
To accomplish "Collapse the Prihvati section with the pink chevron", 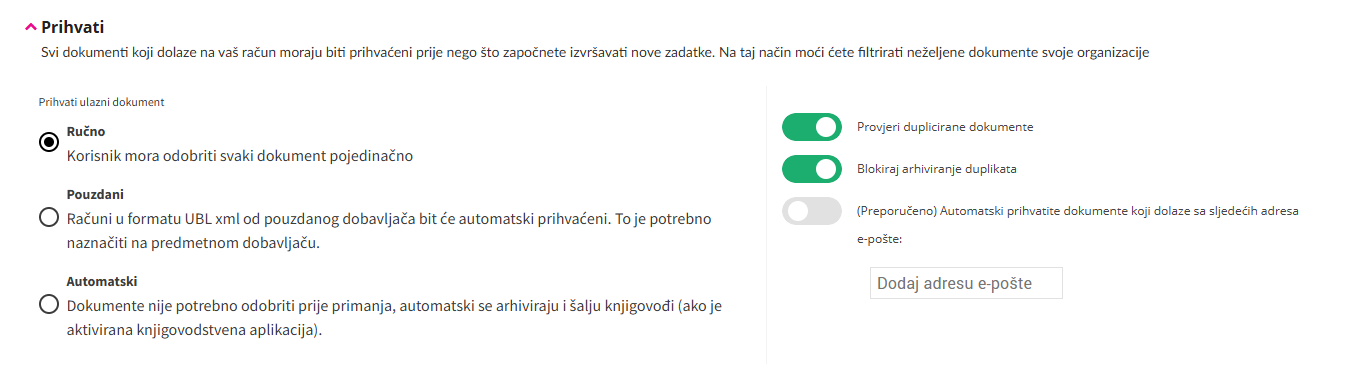I will click(x=31, y=28).
